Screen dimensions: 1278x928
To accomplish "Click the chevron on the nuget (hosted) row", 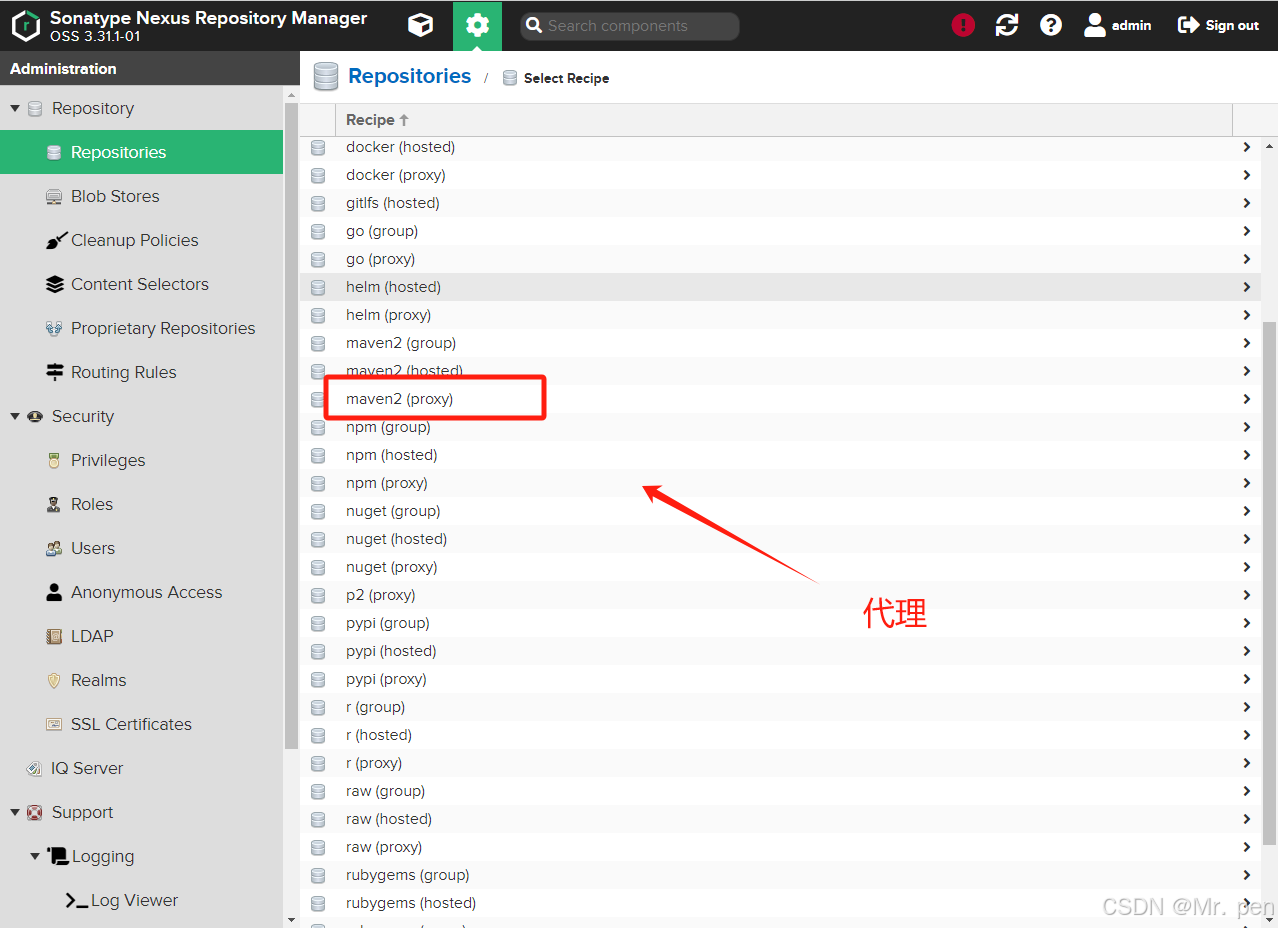I will [1247, 539].
